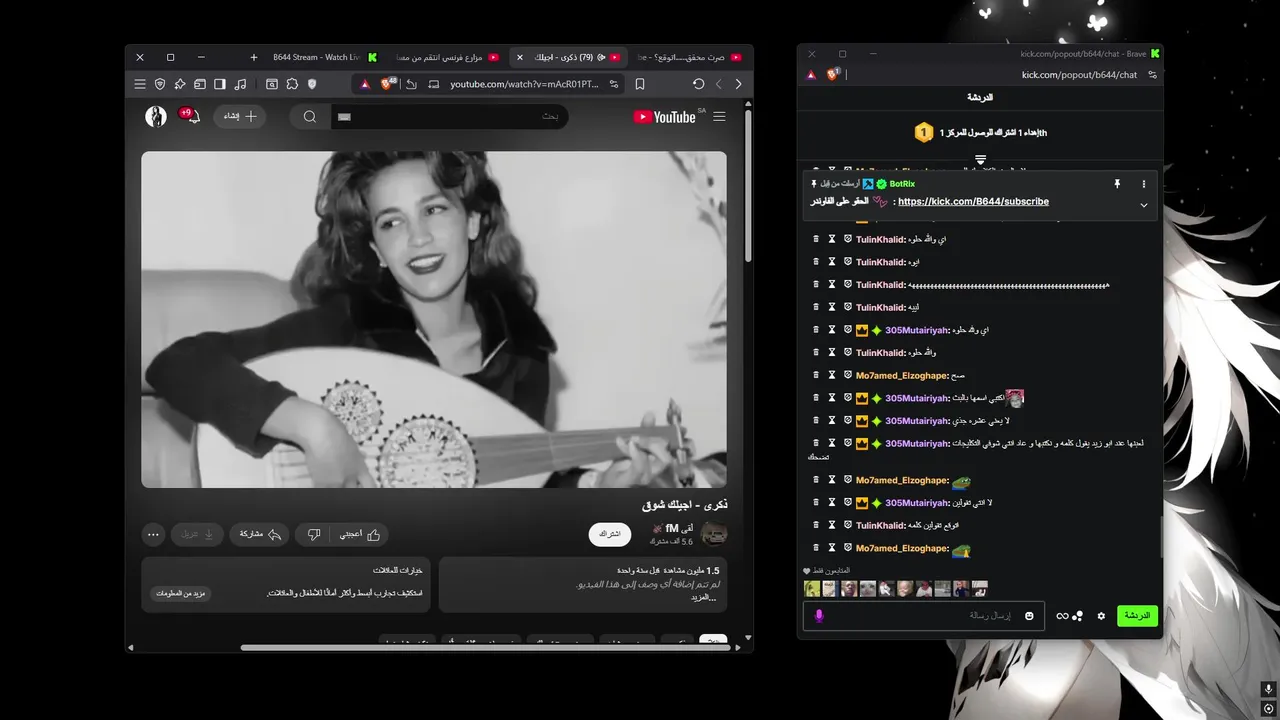
Task: Like the video with أعجبني button
Action: (x=360, y=534)
